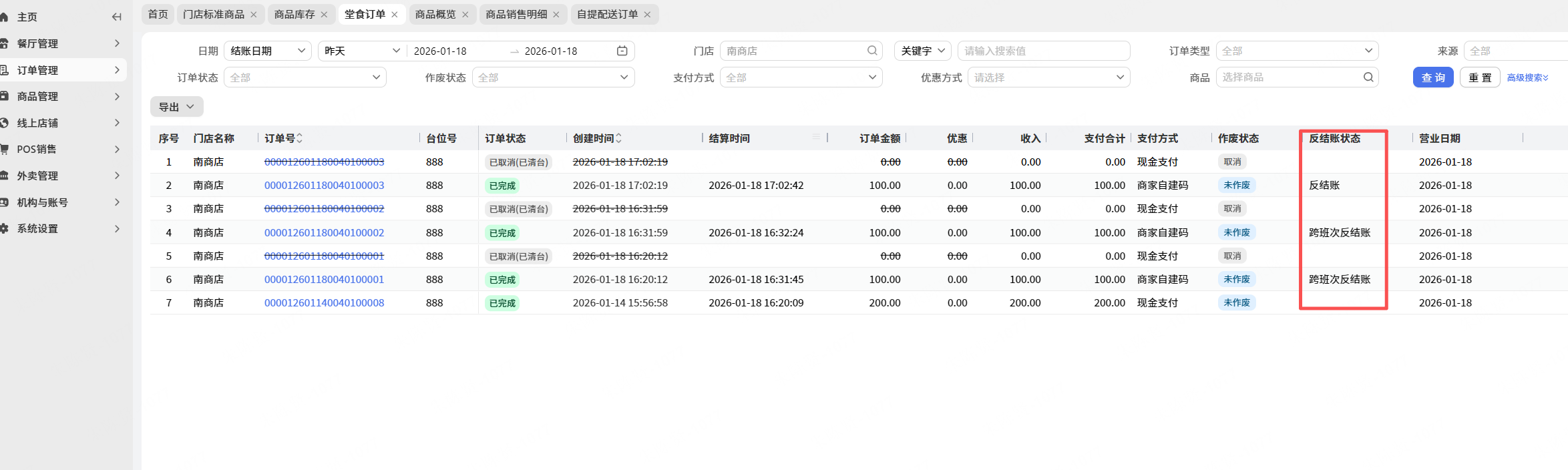Screen dimensions: 1568x470
Task: Click settlement time 2026-01-18 16:20:09
Action: [x=756, y=303]
